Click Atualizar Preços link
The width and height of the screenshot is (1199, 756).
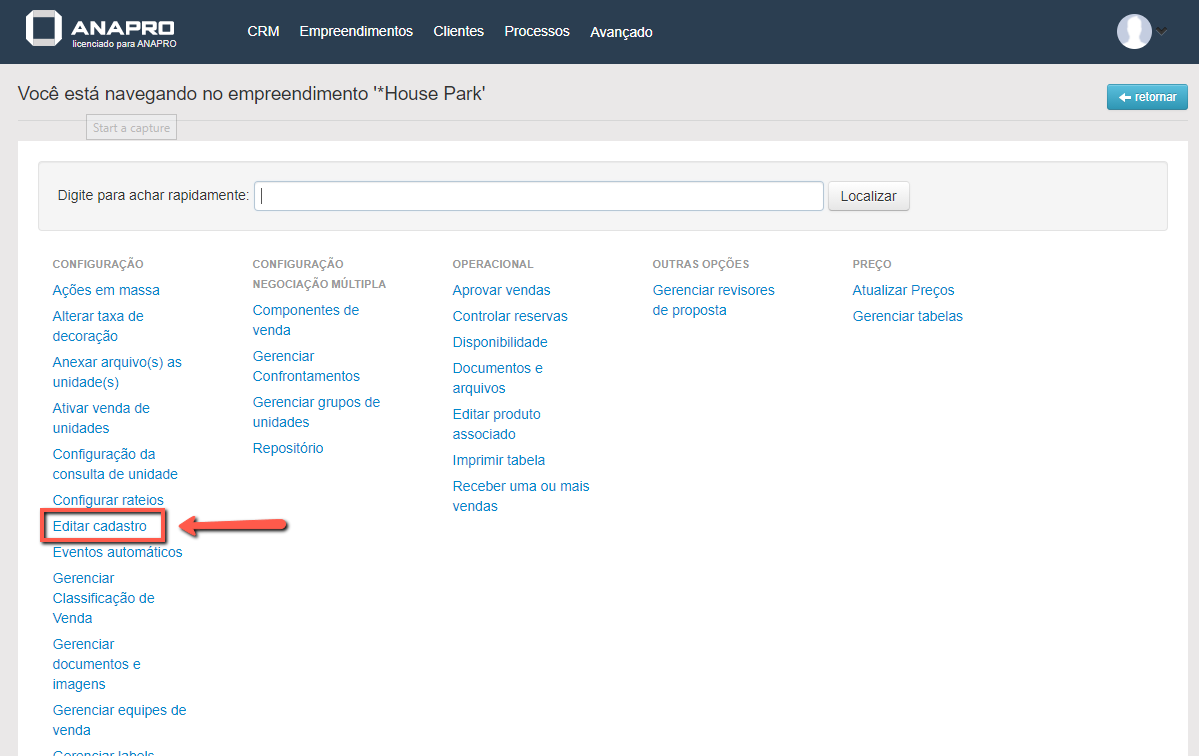[x=903, y=290]
